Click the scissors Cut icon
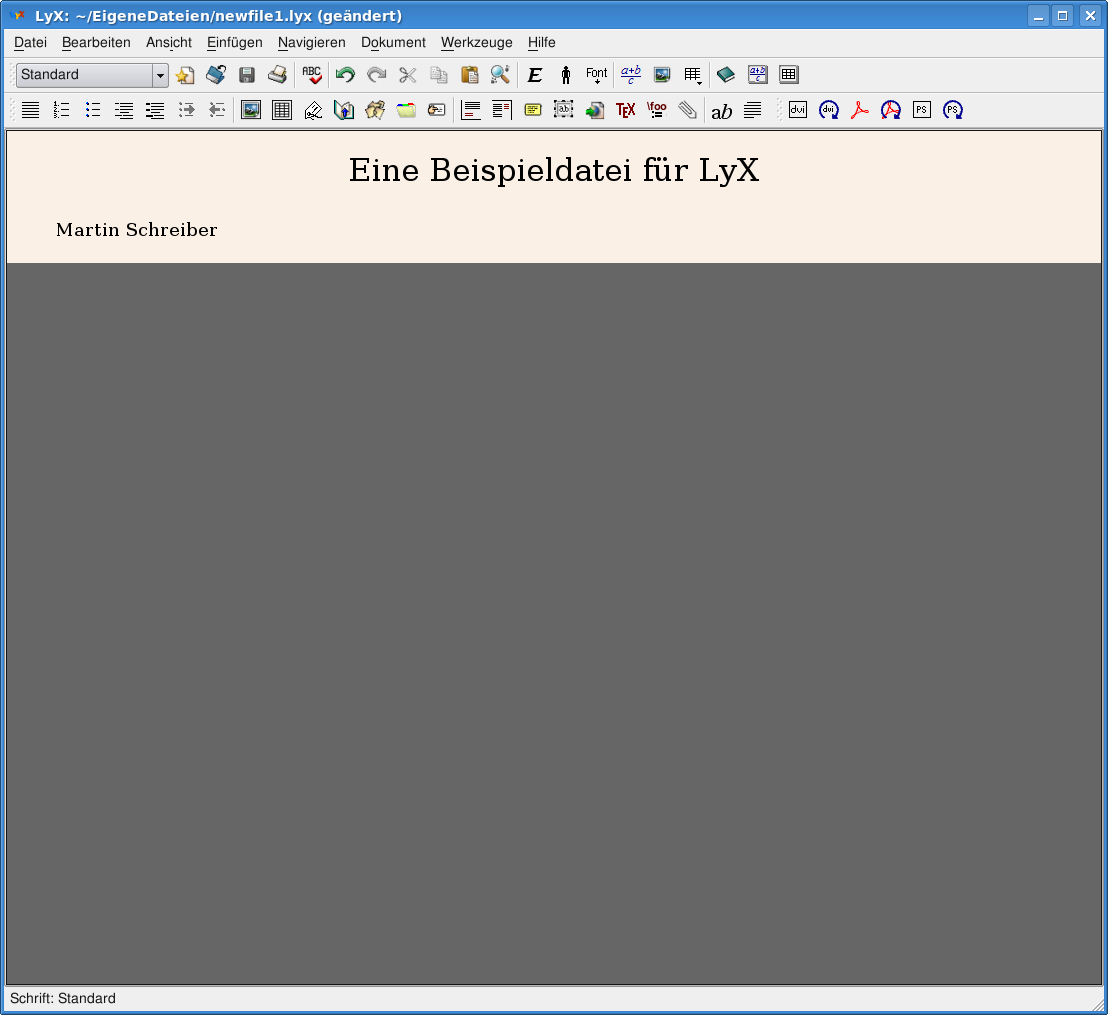1108x1015 pixels. point(408,75)
